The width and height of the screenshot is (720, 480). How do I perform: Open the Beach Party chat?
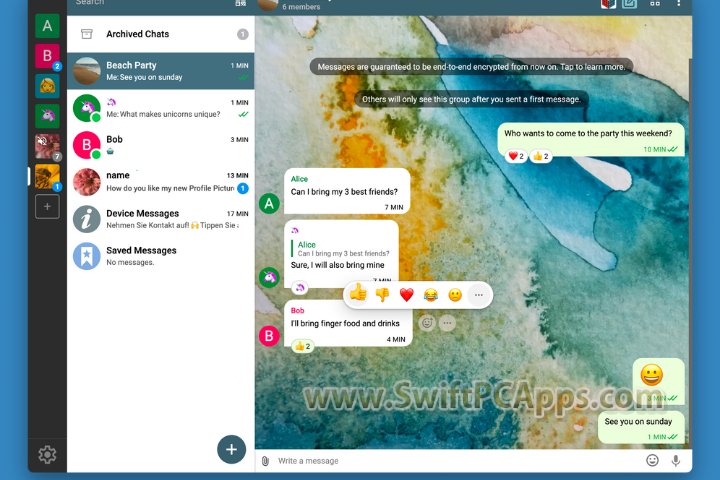click(x=161, y=71)
